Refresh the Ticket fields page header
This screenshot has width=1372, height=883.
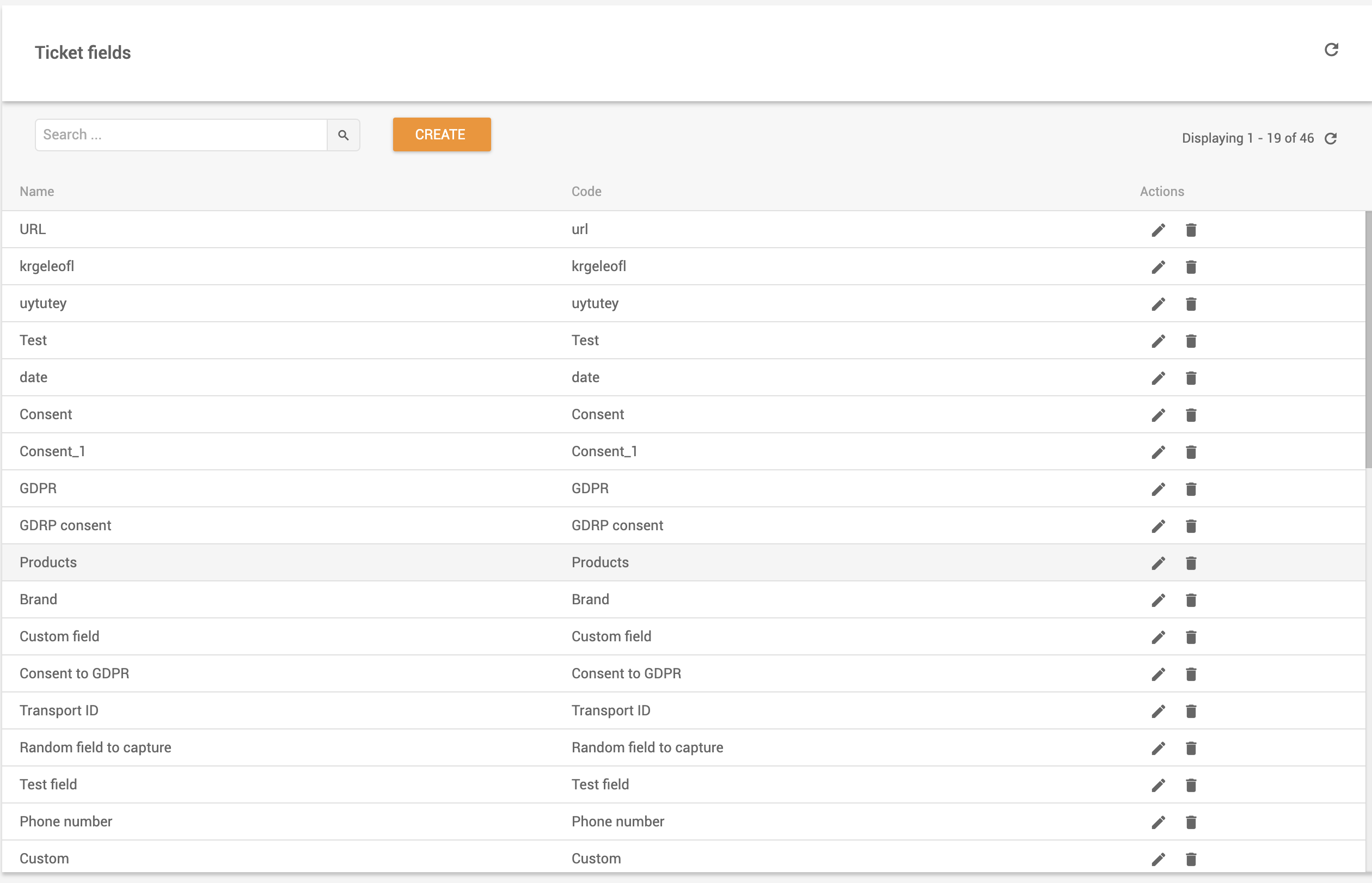1331,50
